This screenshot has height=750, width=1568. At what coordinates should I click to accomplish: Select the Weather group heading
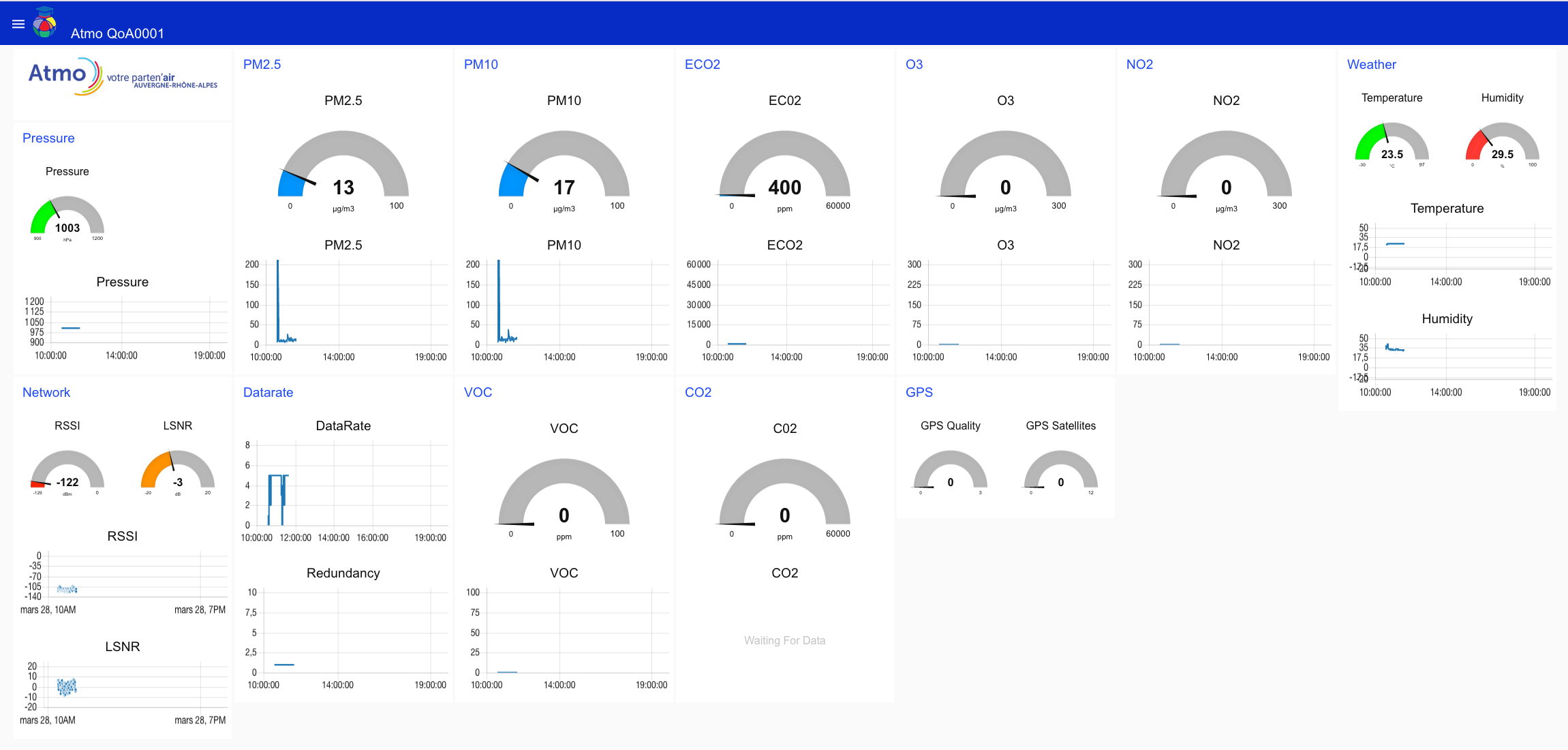(1372, 64)
